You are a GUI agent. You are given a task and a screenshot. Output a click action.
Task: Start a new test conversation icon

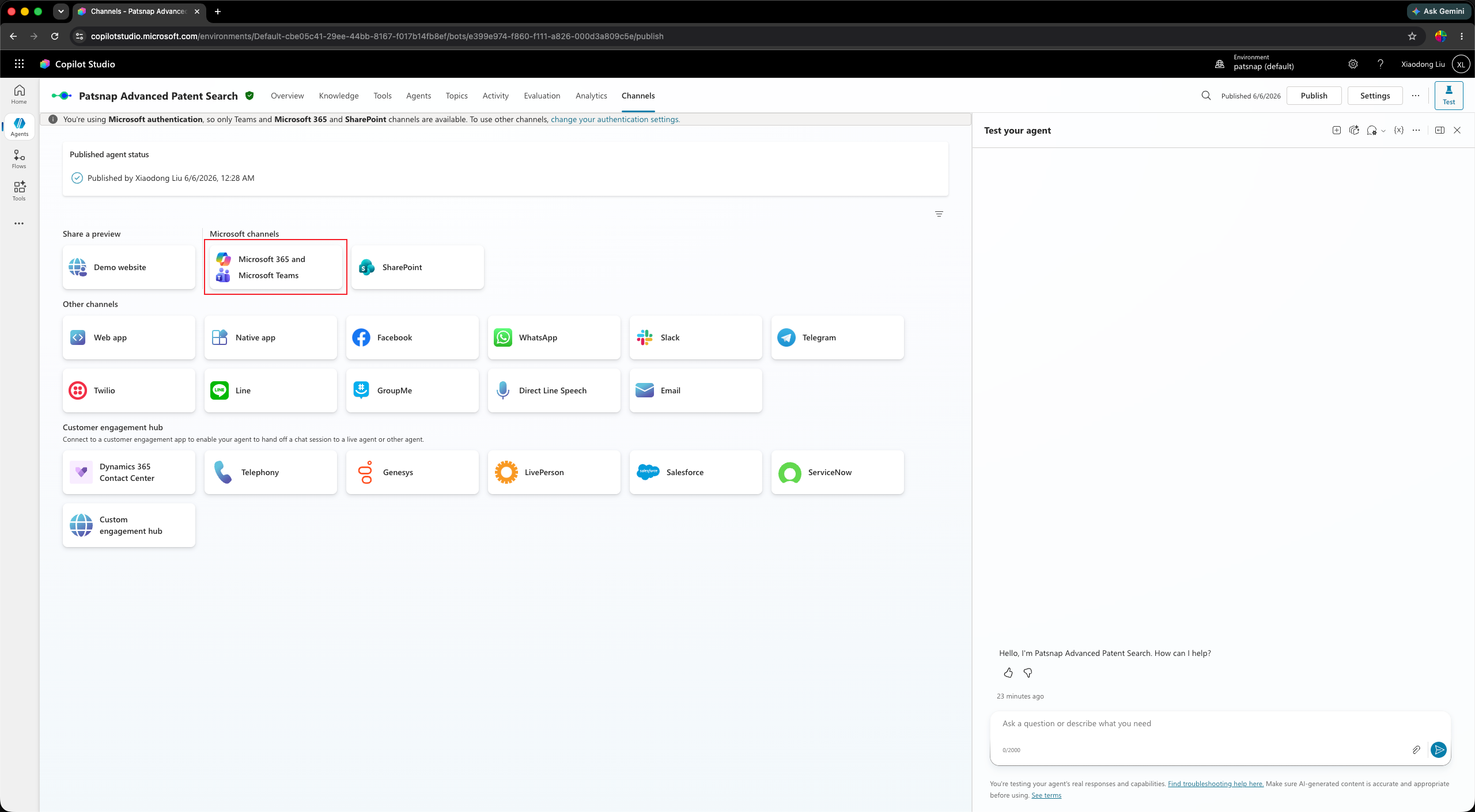click(x=1337, y=130)
